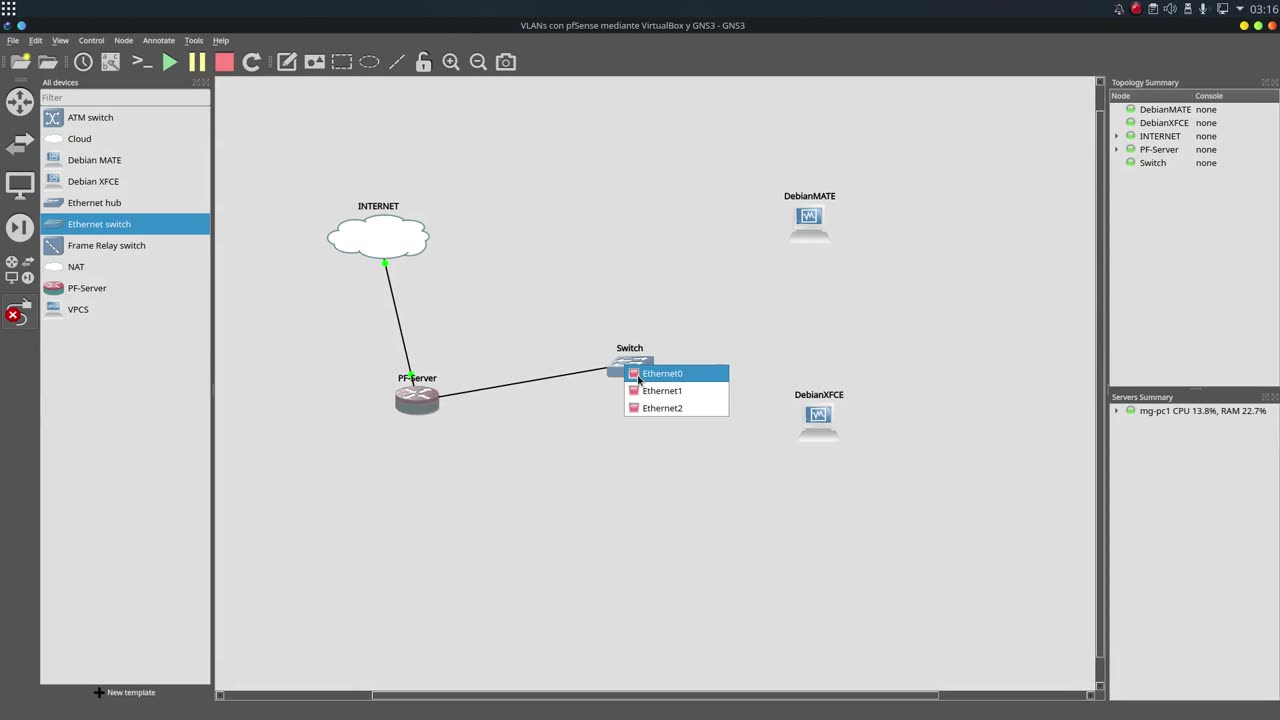Viewport: 1280px width, 720px height.
Task: Expand mg-pc1 server in Servers Summary
Action: pos(1117,411)
